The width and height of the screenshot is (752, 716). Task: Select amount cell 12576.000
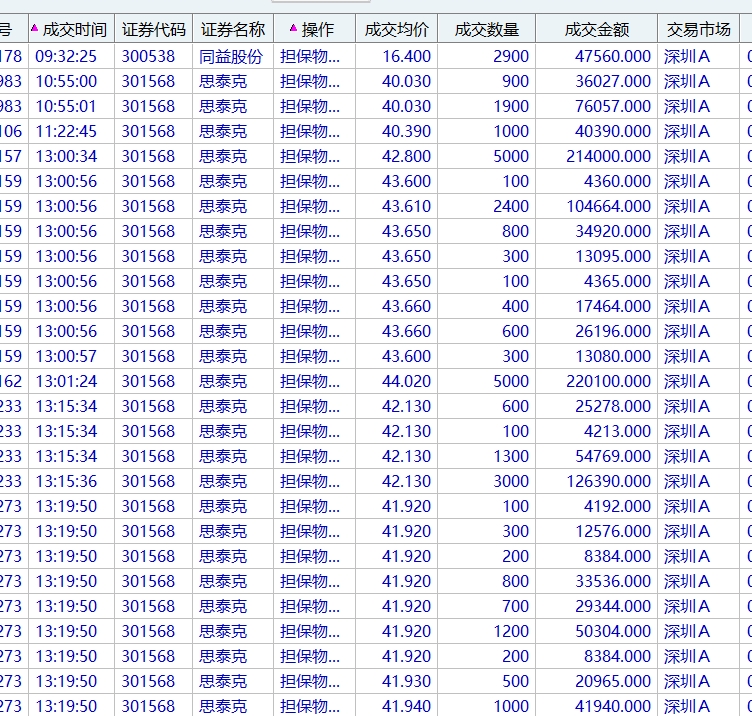pyautogui.click(x=613, y=531)
